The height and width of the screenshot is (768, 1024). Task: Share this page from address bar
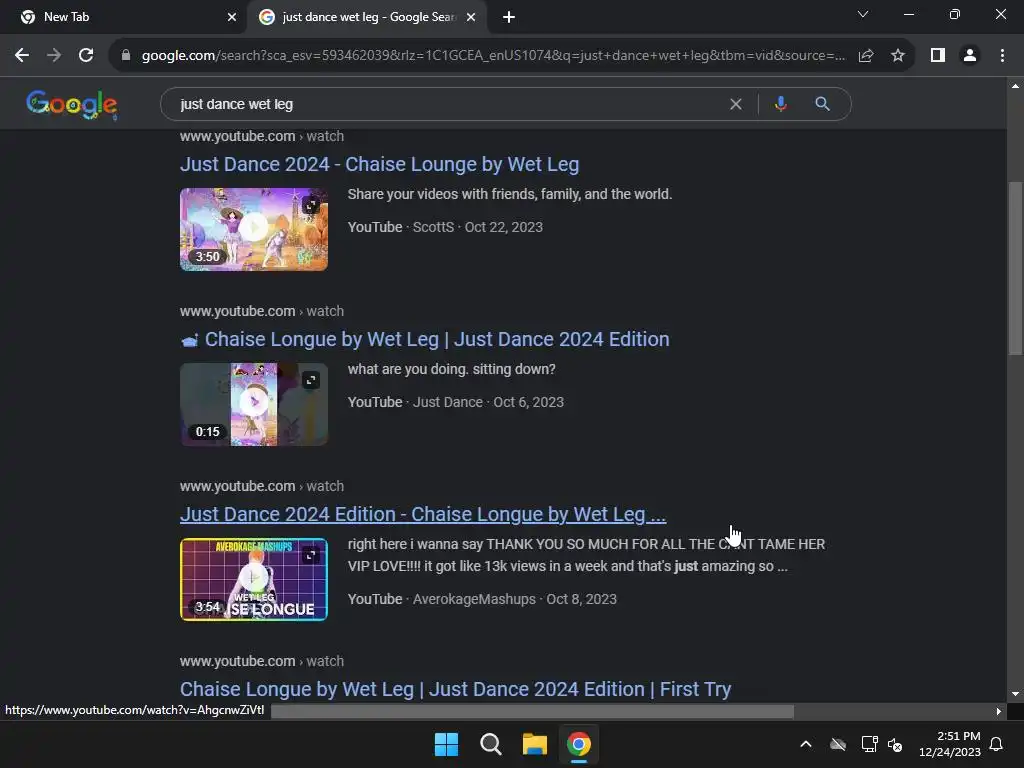(x=866, y=56)
